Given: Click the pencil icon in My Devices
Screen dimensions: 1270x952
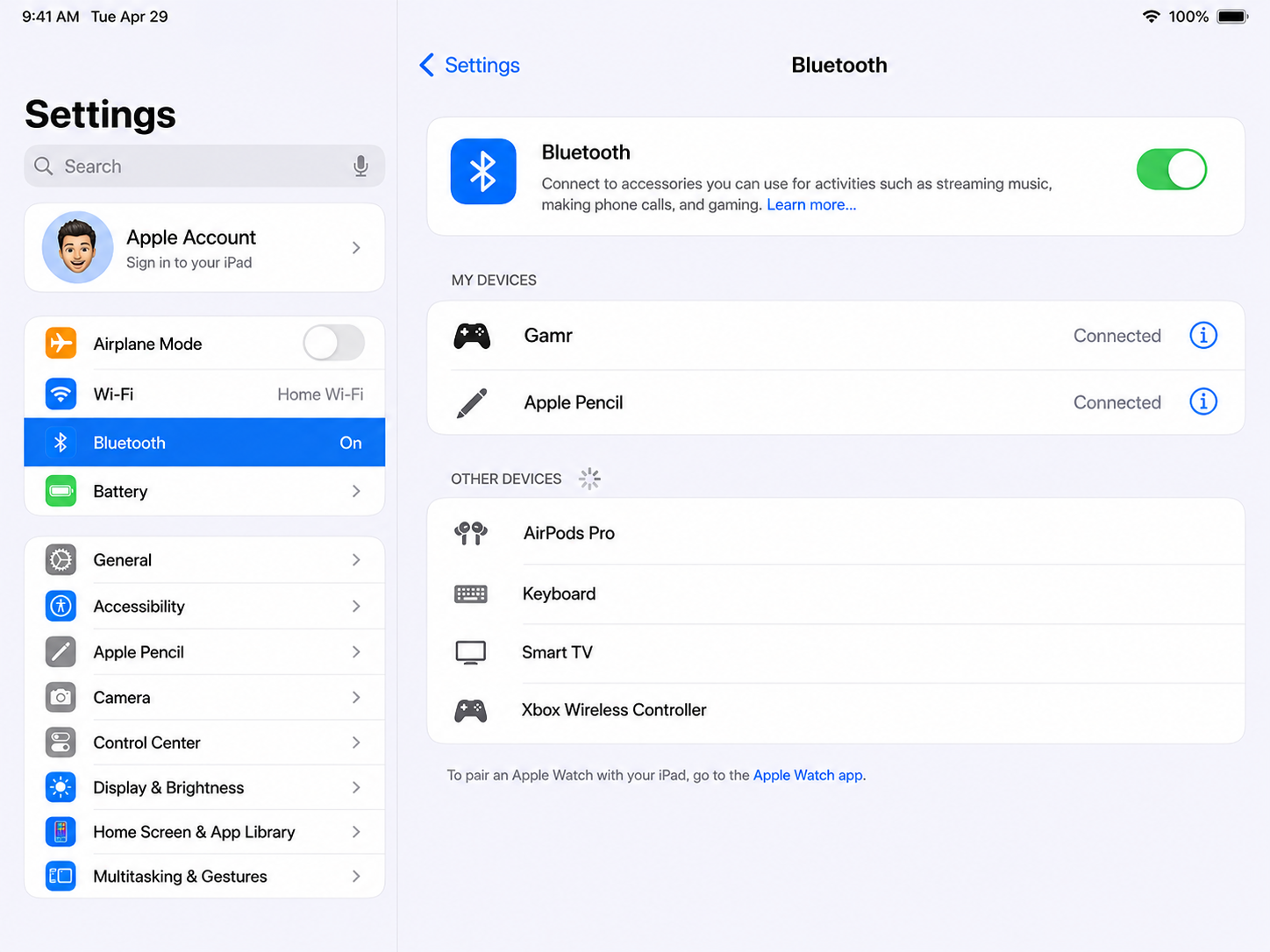Looking at the screenshot, I should click(472, 403).
